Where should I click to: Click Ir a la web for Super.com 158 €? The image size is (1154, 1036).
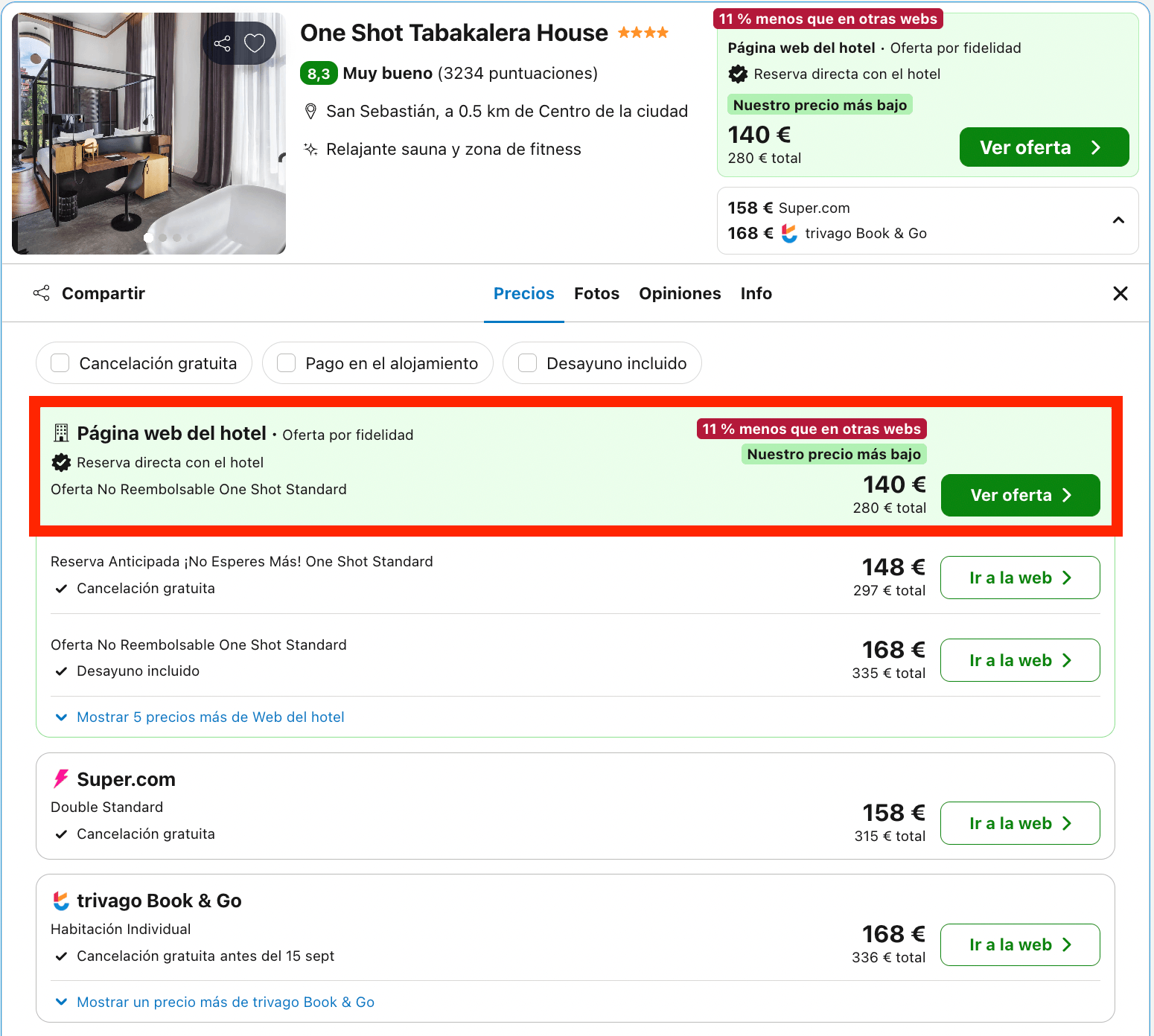[x=1020, y=823]
